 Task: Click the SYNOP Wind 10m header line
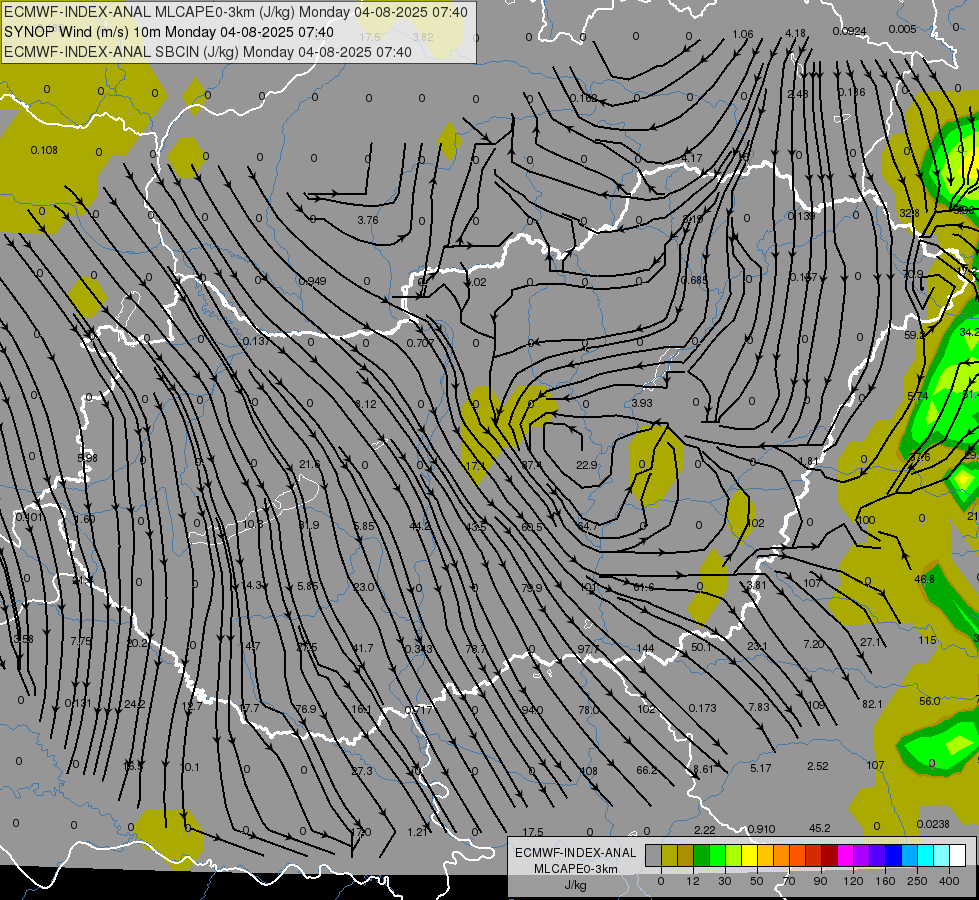169,32
